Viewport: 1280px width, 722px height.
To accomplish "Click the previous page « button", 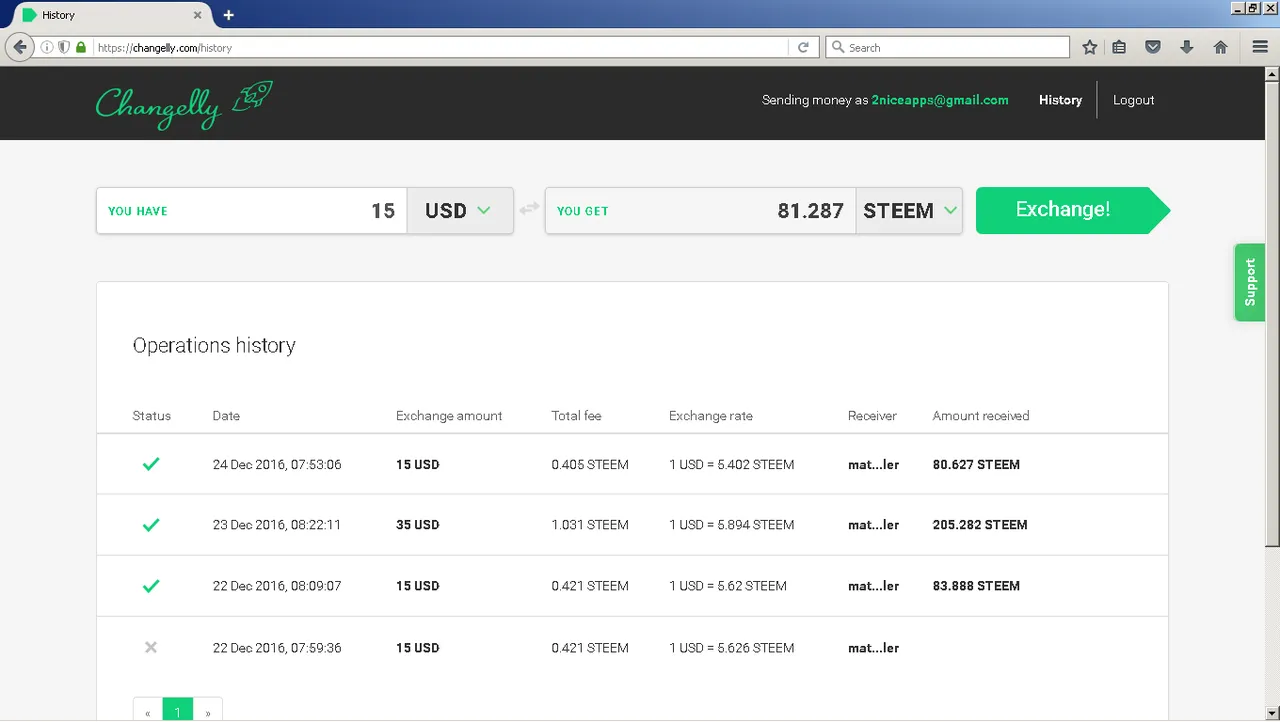I will pyautogui.click(x=148, y=711).
